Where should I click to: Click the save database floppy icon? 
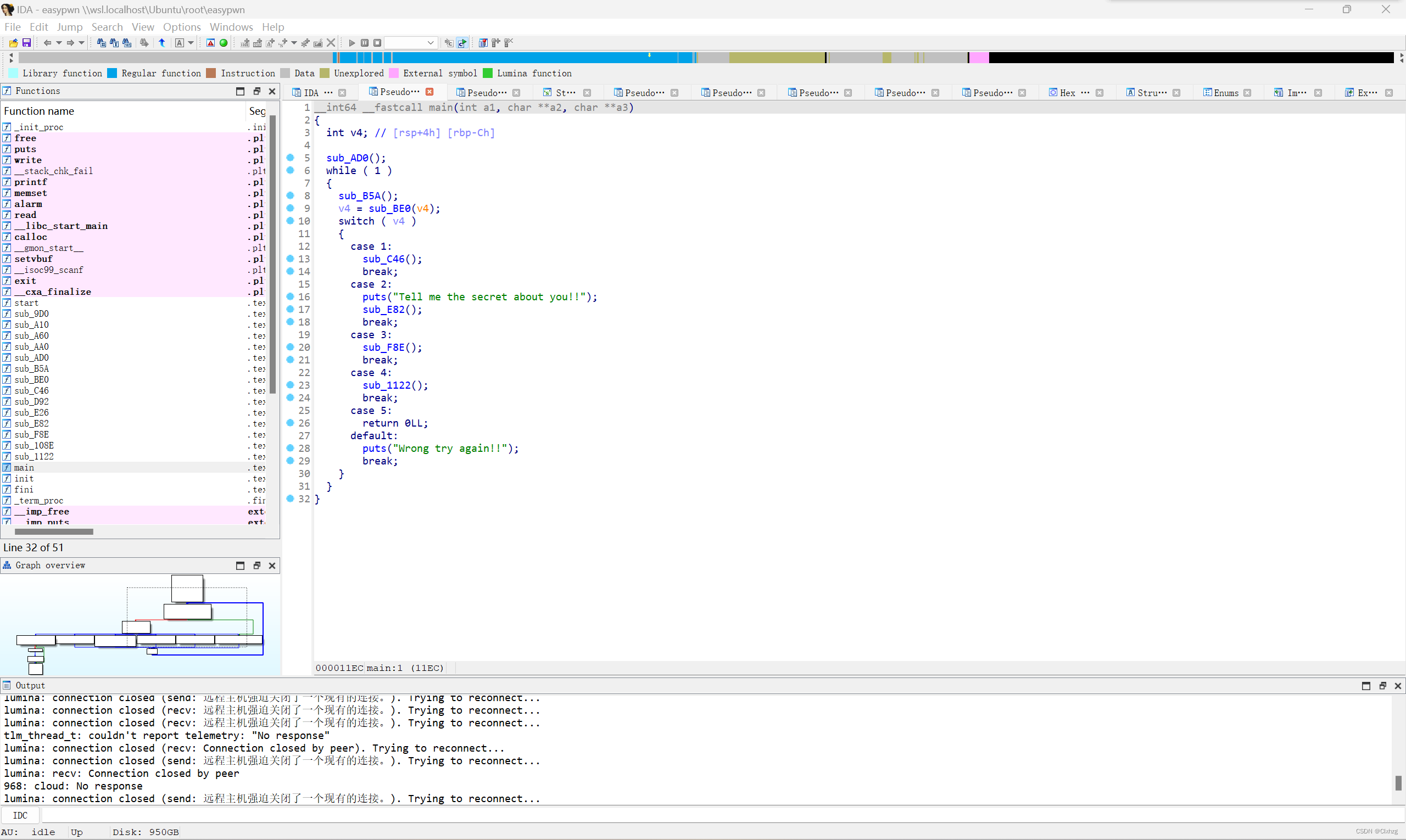point(26,43)
